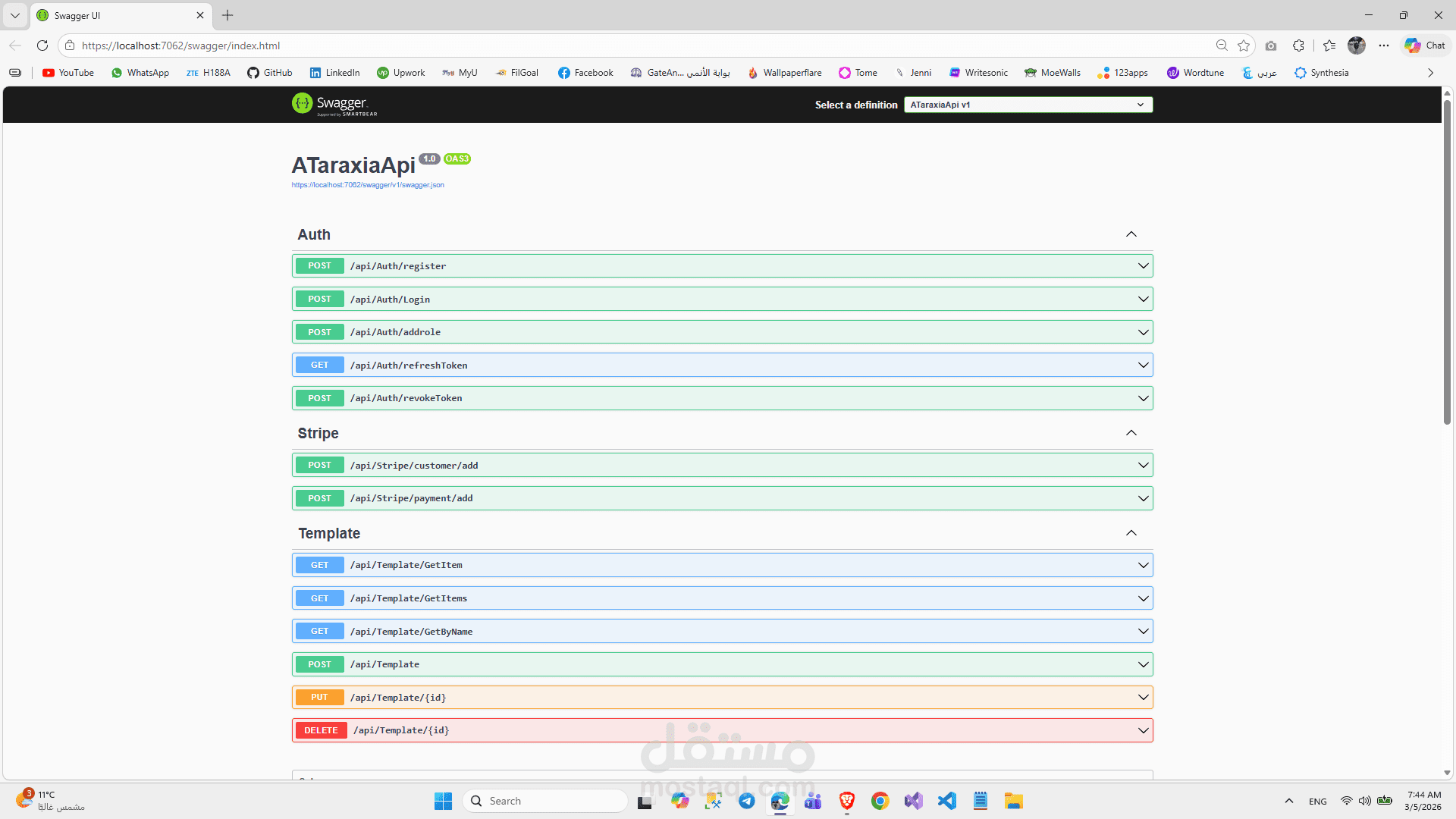This screenshot has height=819, width=1456.
Task: Click the browser refresh icon
Action: (42, 45)
